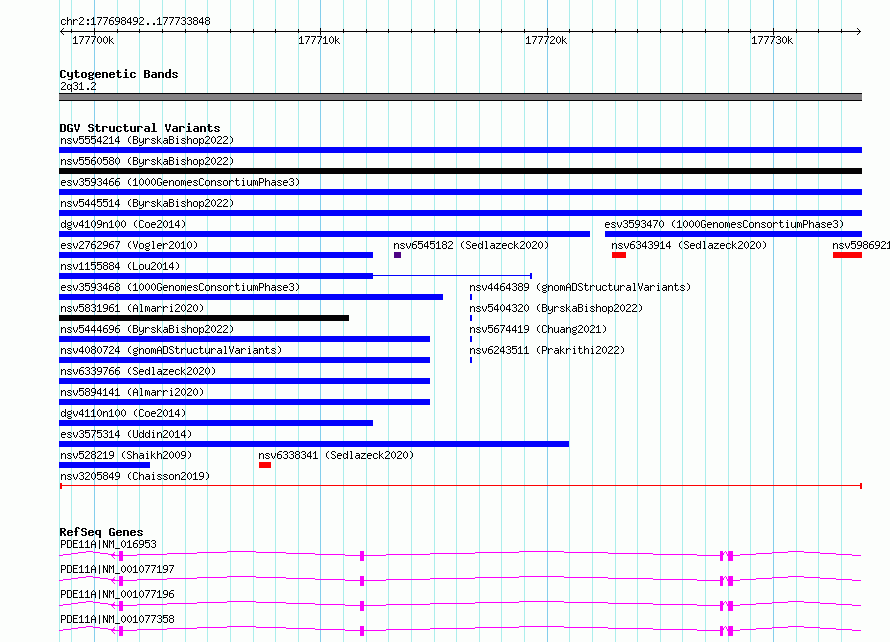Open the PDE11A|NM_001077358 transcript label
Screen dimensions: 890x642
117,619
